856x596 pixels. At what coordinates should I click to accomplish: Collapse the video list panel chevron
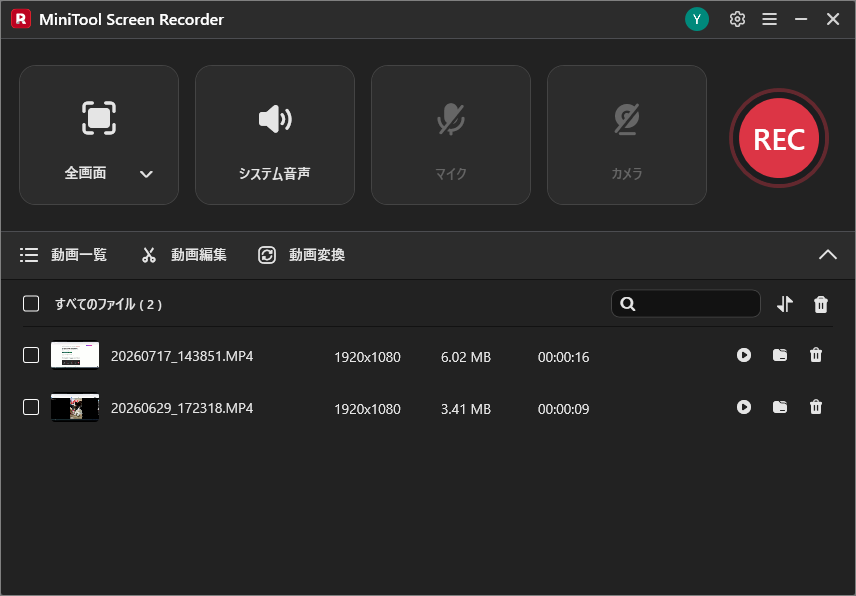(828, 254)
